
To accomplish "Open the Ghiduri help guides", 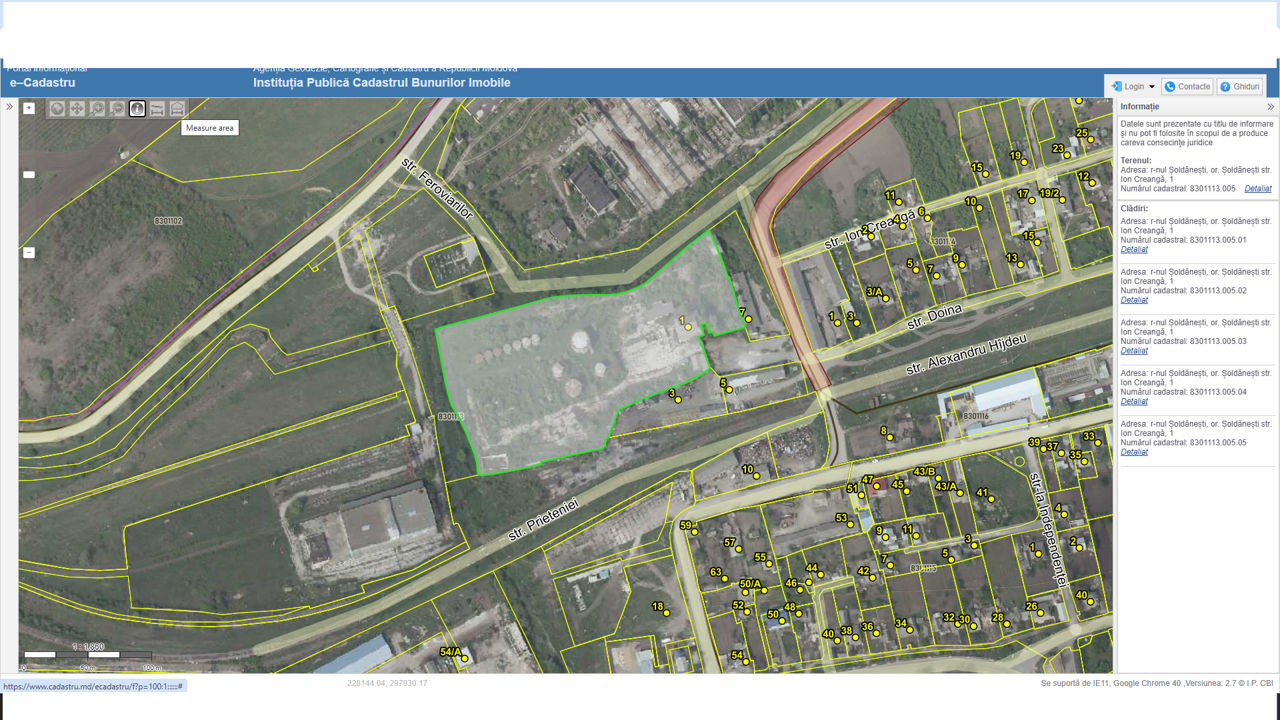I will tap(1240, 87).
